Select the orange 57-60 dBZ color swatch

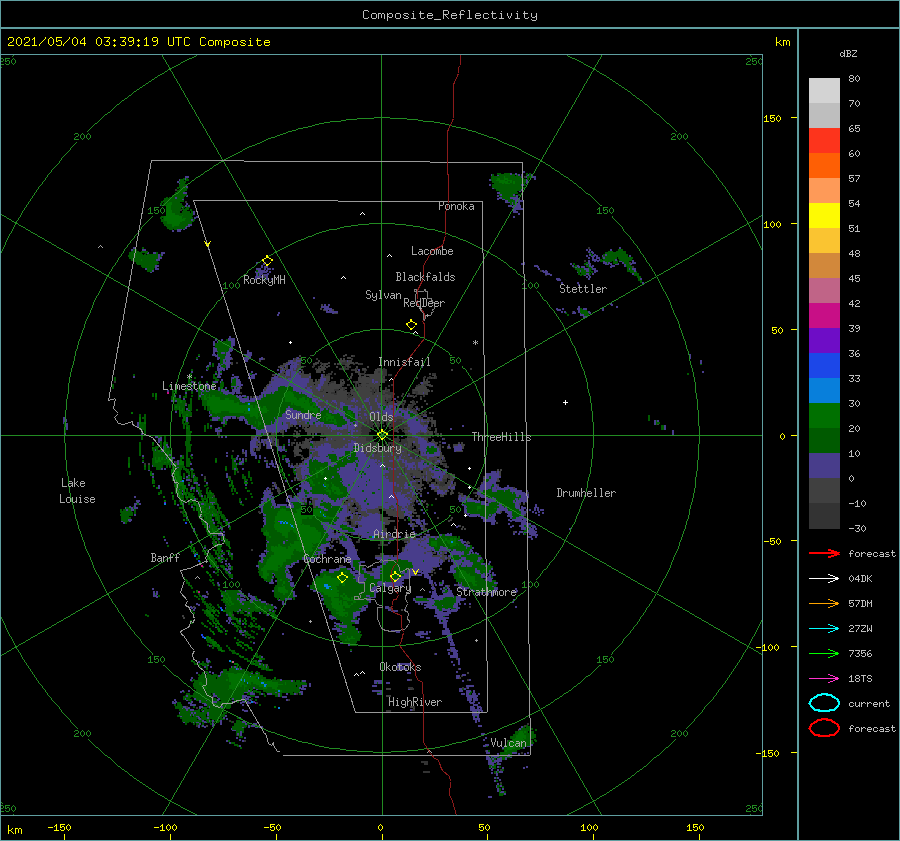[824, 166]
